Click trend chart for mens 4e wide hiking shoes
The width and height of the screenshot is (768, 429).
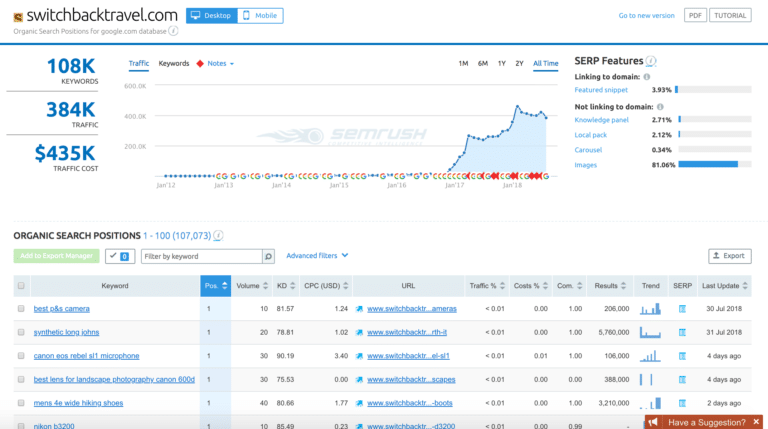coord(650,403)
